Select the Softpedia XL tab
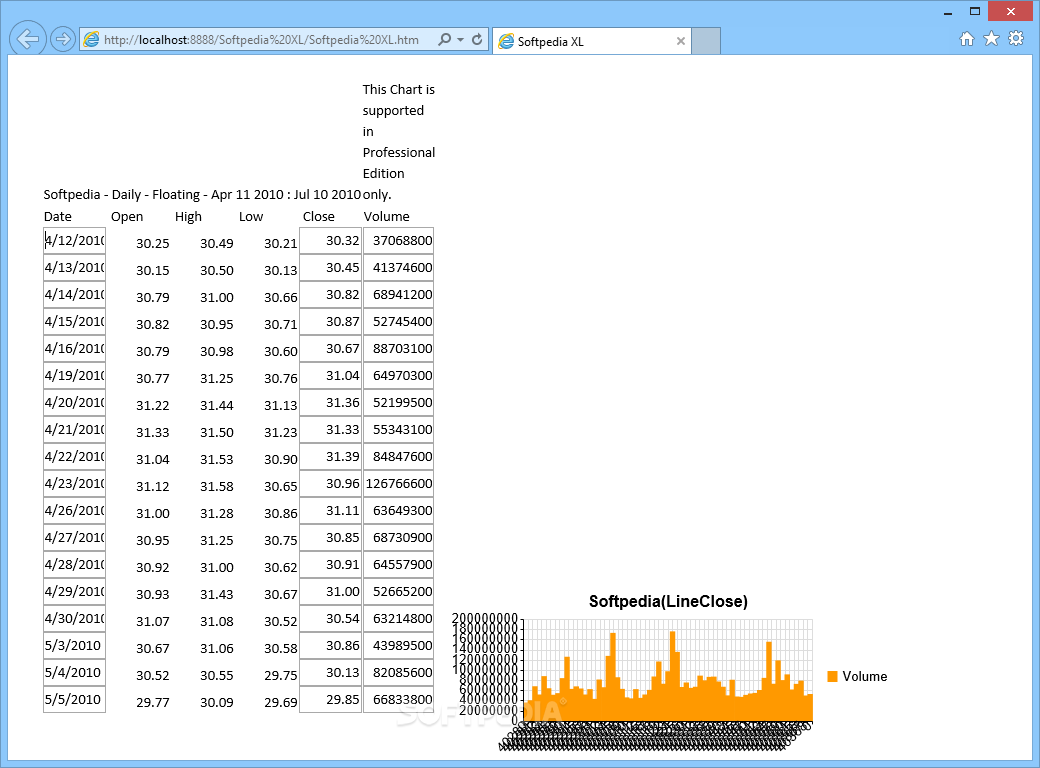The image size is (1040, 768). pos(592,41)
